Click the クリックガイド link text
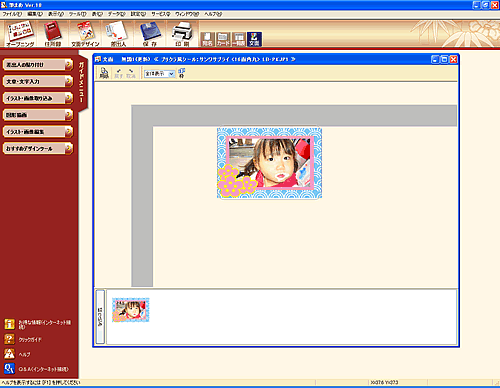This screenshot has height=388, width=500. pos(30,340)
